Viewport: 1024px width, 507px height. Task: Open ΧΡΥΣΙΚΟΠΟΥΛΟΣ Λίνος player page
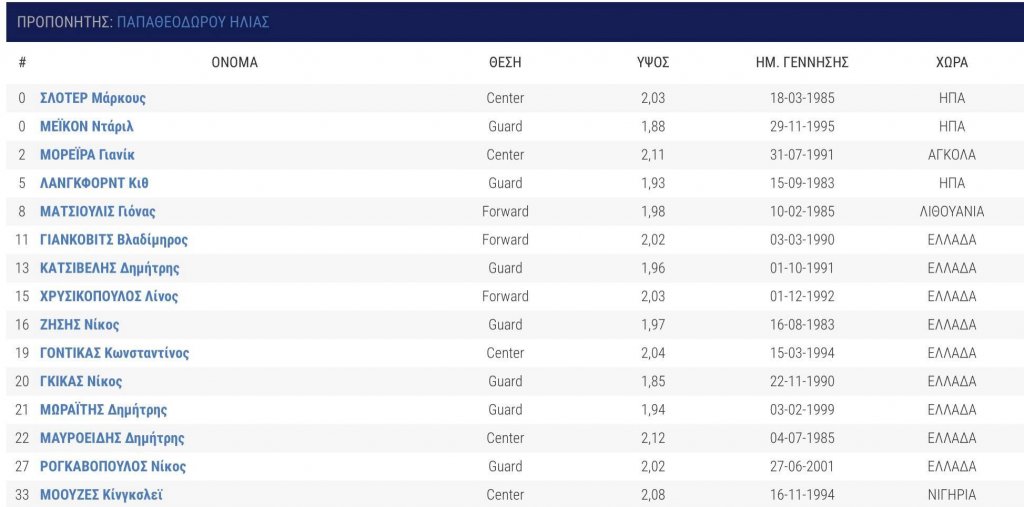(109, 297)
